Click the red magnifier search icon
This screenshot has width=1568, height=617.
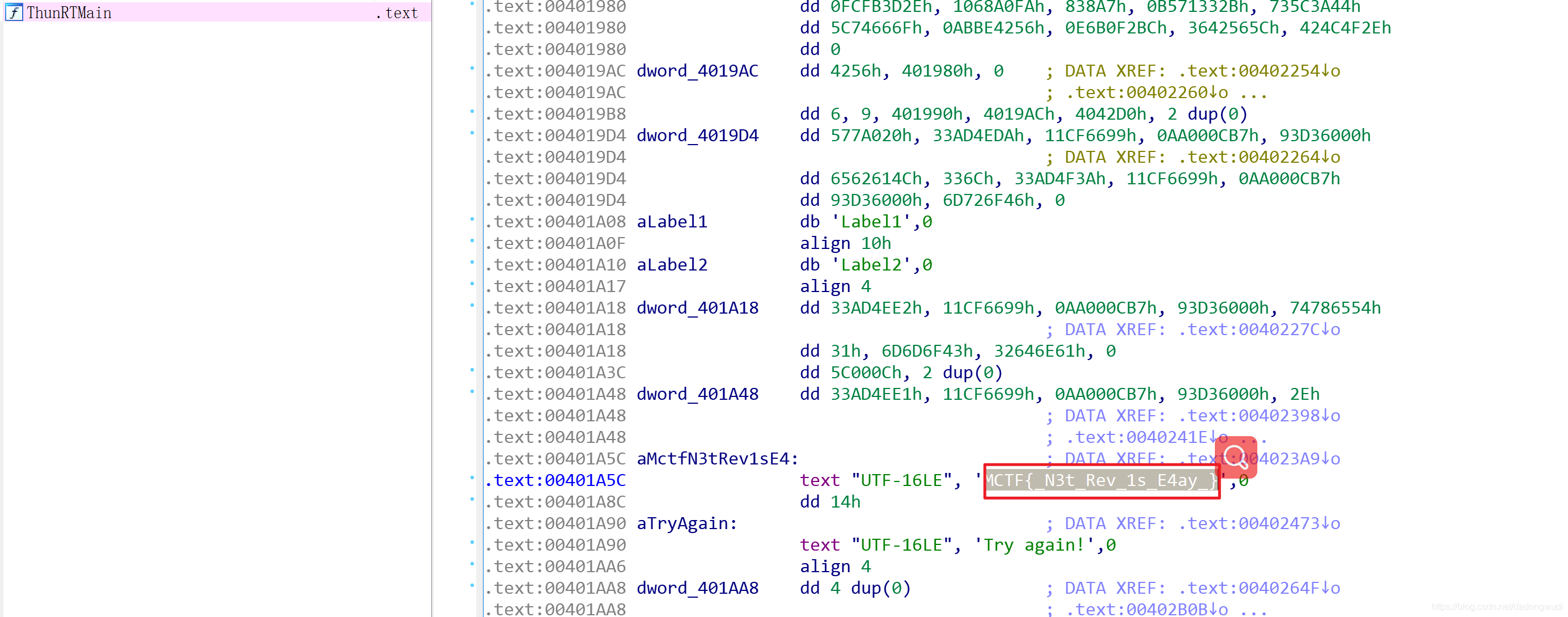point(1235,456)
